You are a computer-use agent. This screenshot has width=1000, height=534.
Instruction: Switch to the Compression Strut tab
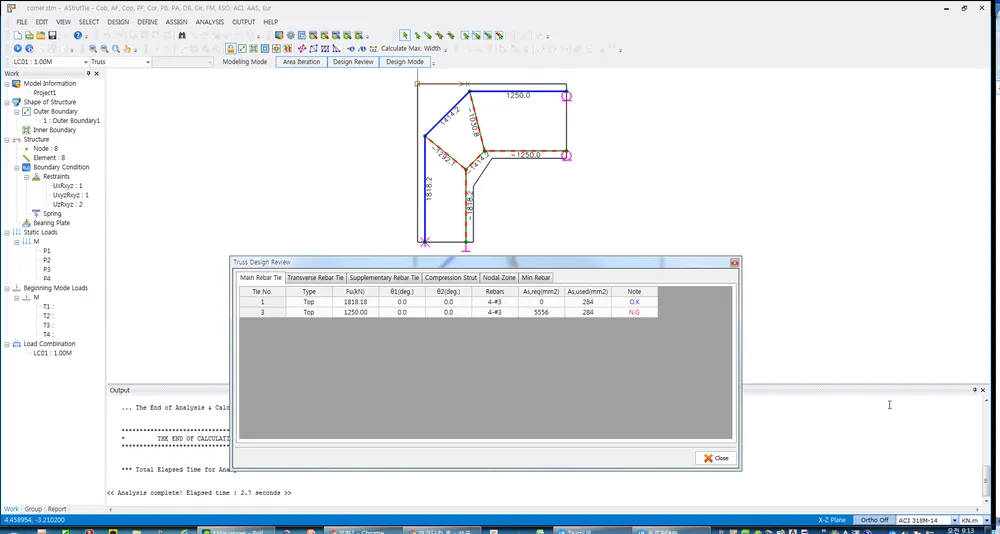pyautogui.click(x=451, y=278)
